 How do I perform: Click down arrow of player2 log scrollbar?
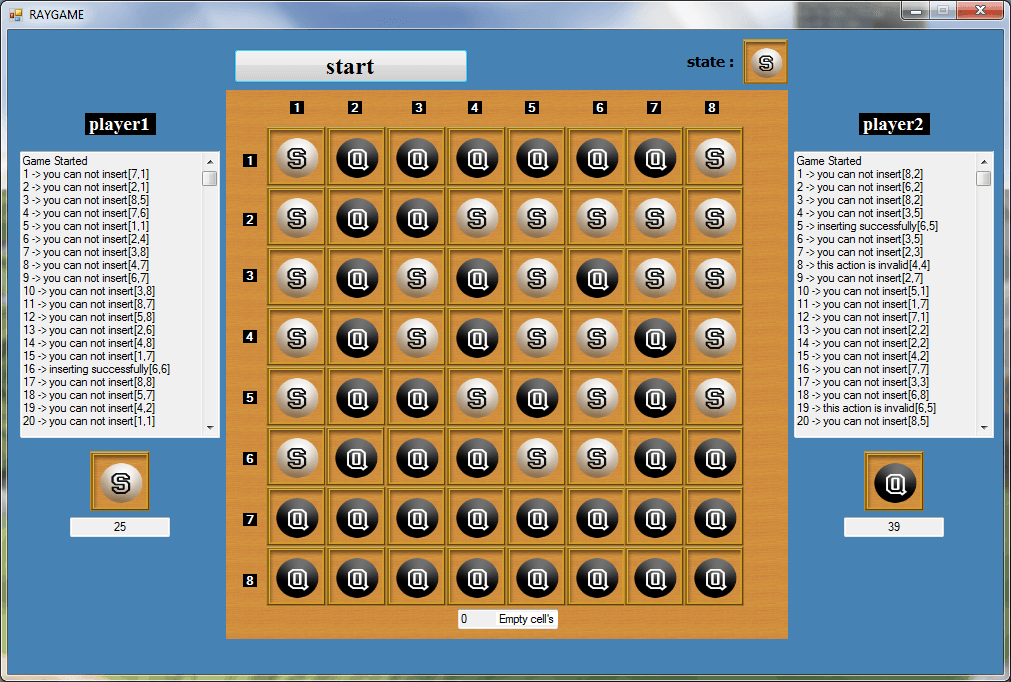[x=983, y=427]
